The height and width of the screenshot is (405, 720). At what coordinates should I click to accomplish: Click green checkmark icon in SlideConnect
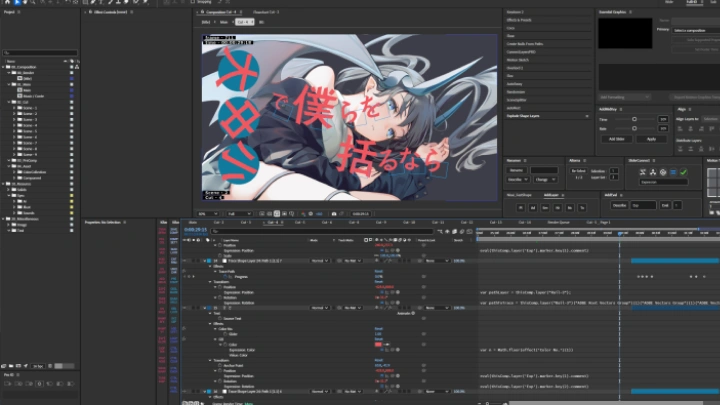tap(683, 172)
